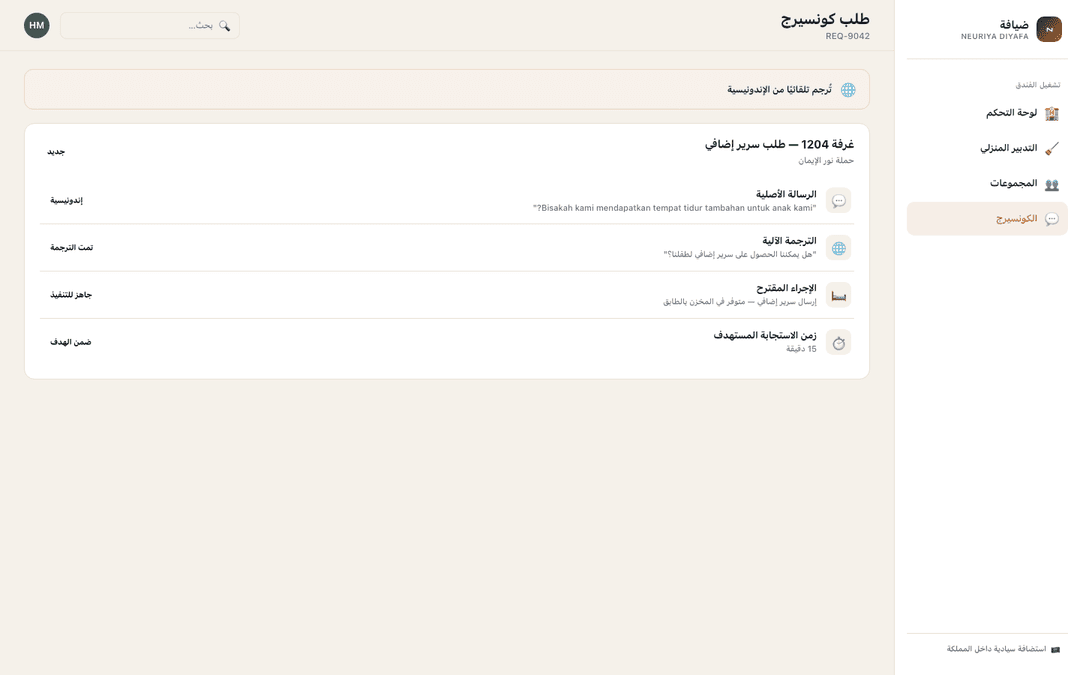Select الكونسيرج sidebar item

987,218
